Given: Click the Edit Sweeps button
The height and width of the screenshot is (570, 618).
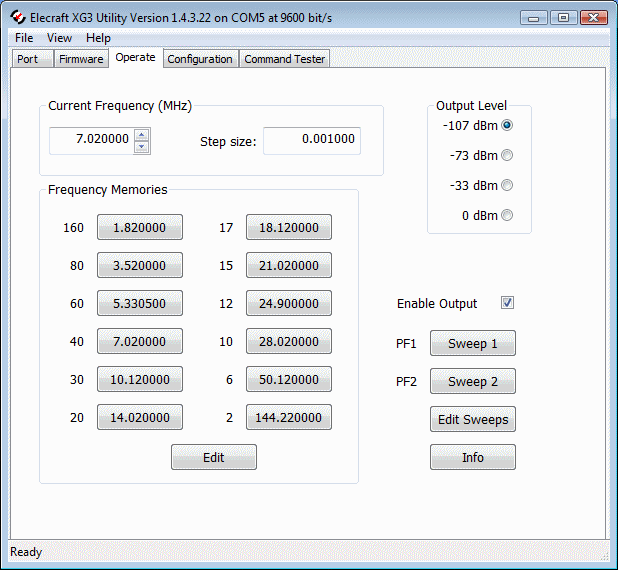Looking at the screenshot, I should [473, 419].
